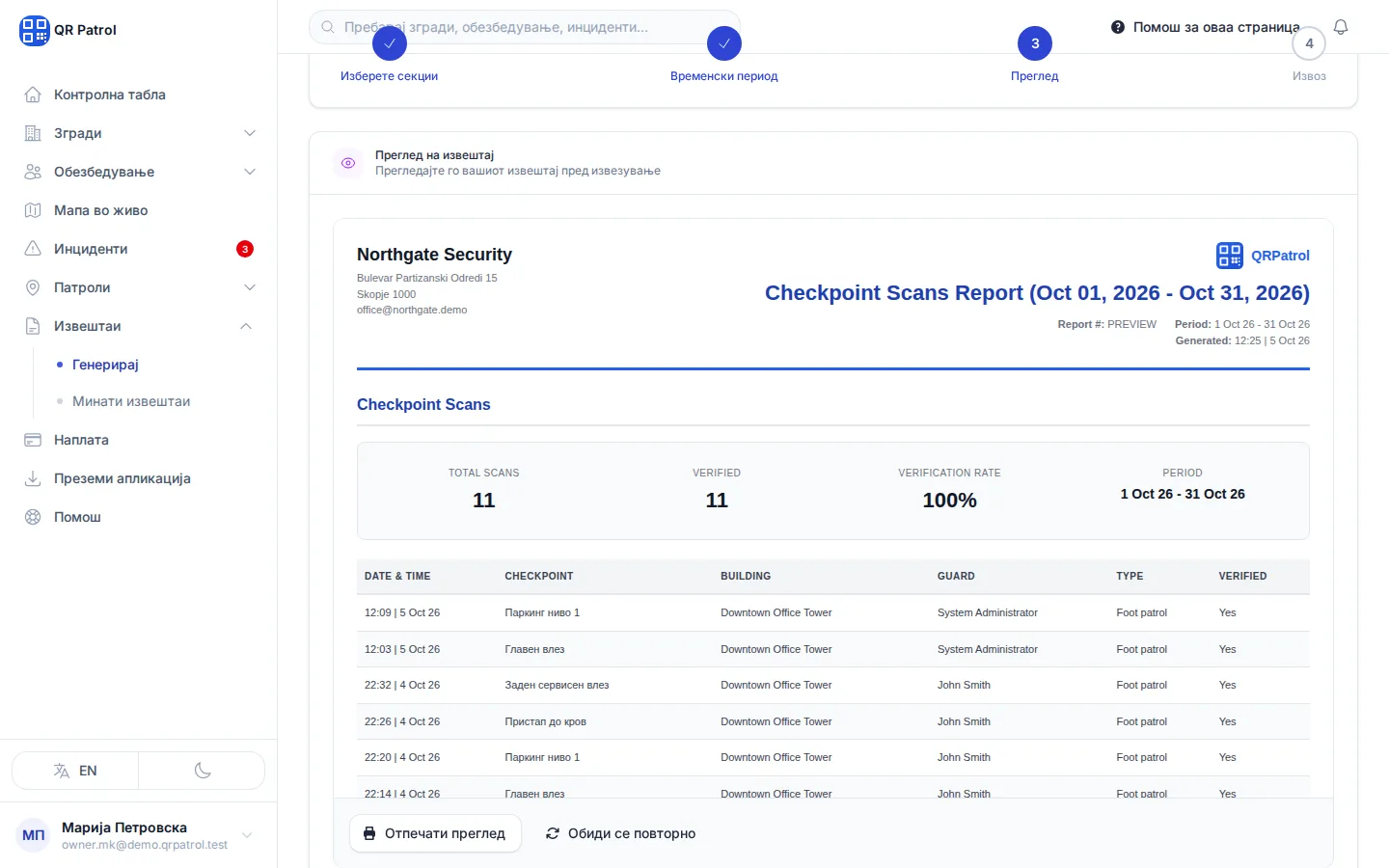
Task: Expand the Обезбедување chevron
Action: pyautogui.click(x=250, y=172)
